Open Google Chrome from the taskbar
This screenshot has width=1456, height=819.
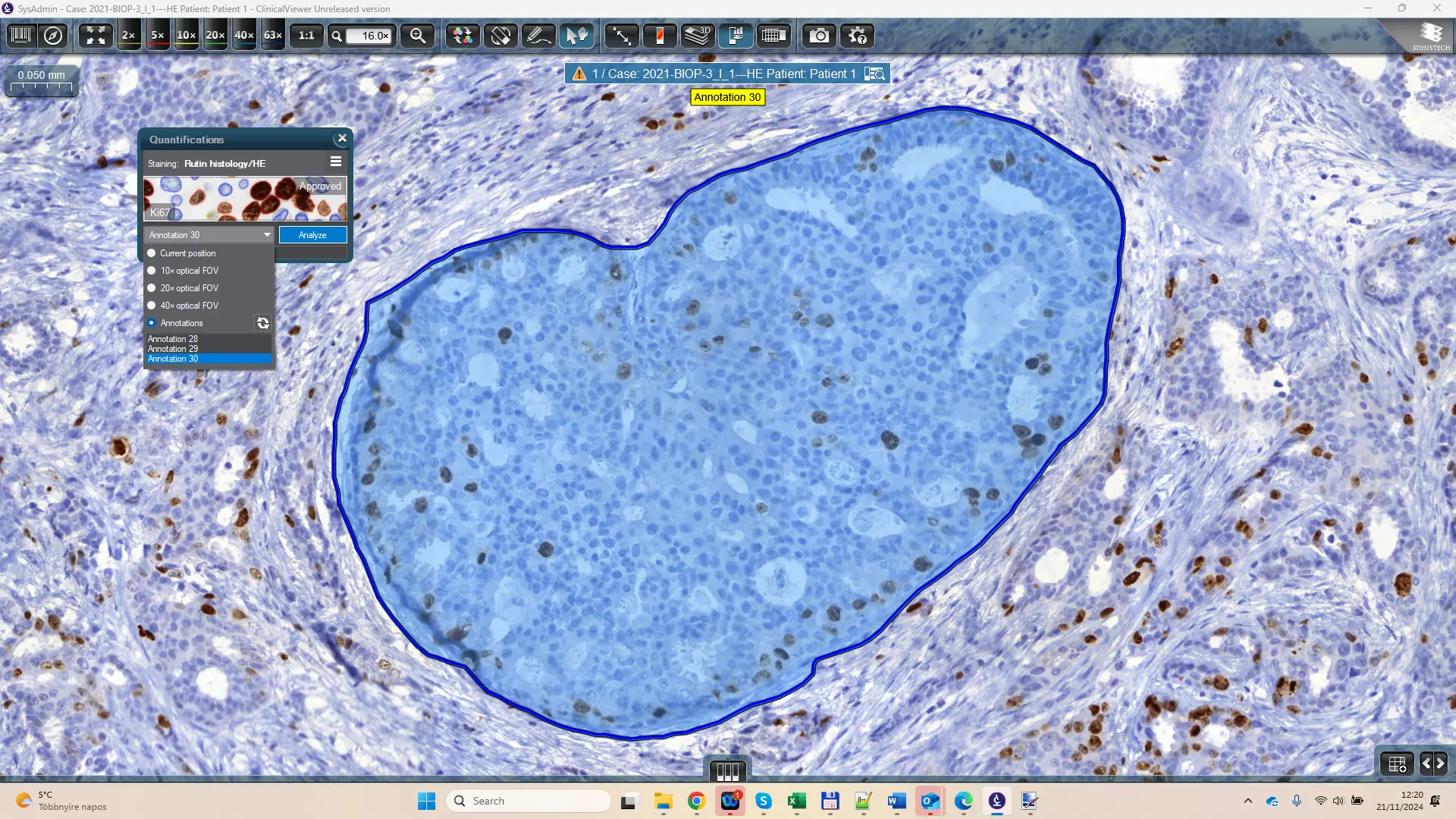(696, 801)
